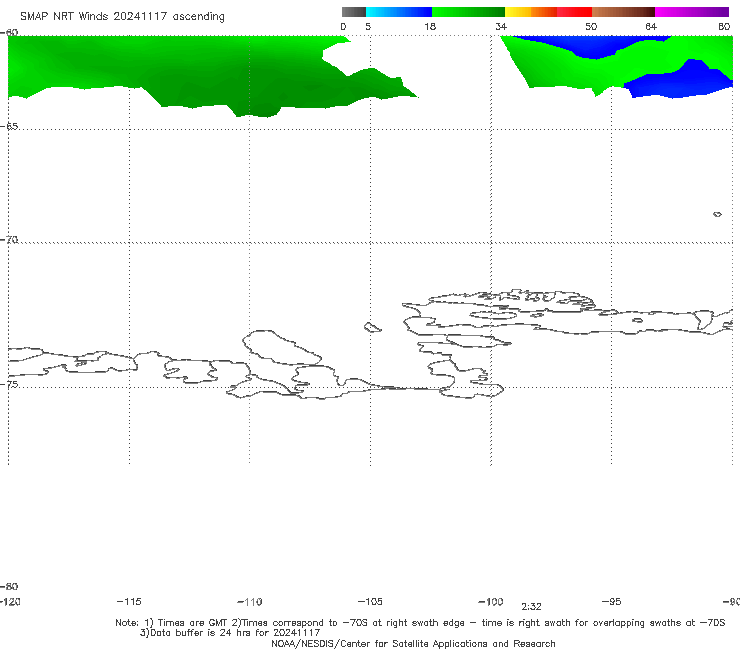Click the 'Data buffer is 24 hrs' note
The width and height of the screenshot is (740, 650).
coord(230,633)
